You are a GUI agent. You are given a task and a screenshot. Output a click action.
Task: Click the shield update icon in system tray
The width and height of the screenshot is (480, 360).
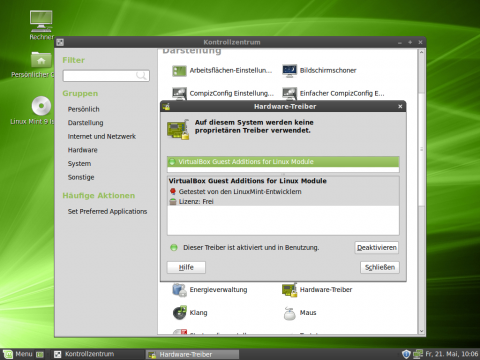(406, 354)
